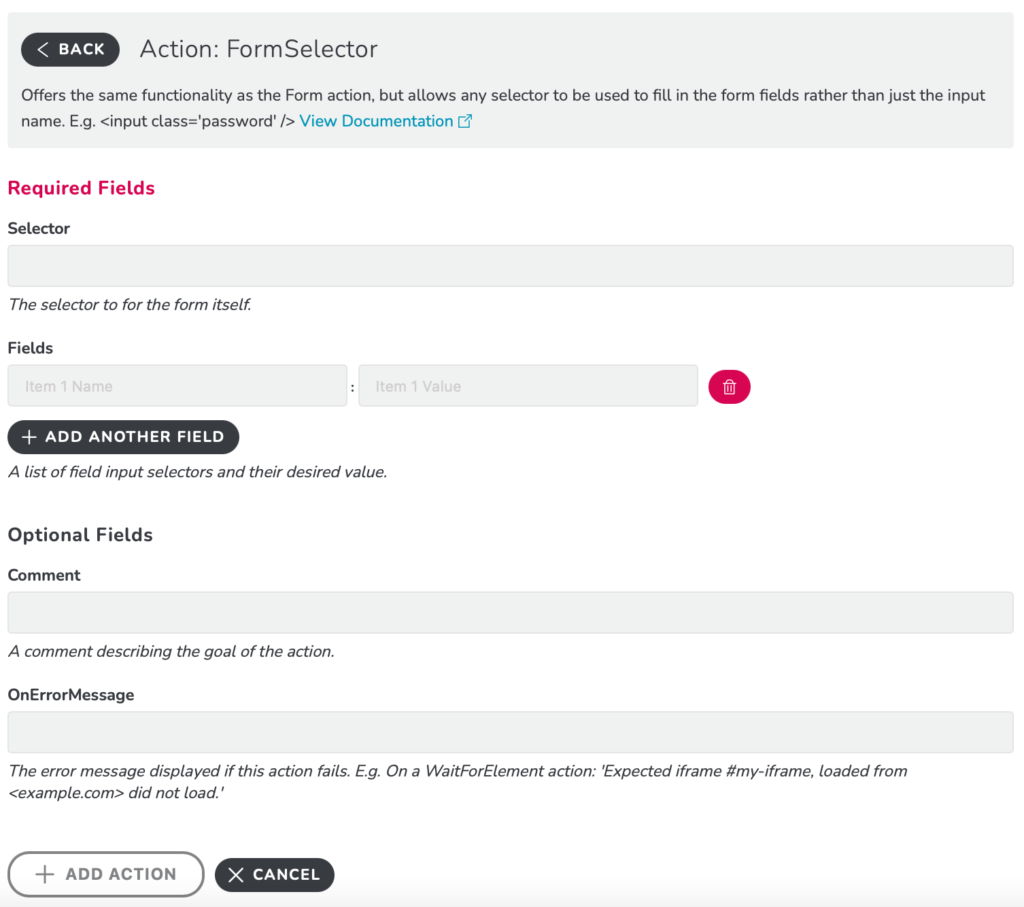Click into the Item 1 Name field
Image resolution: width=1024 pixels, height=907 pixels.
click(177, 386)
